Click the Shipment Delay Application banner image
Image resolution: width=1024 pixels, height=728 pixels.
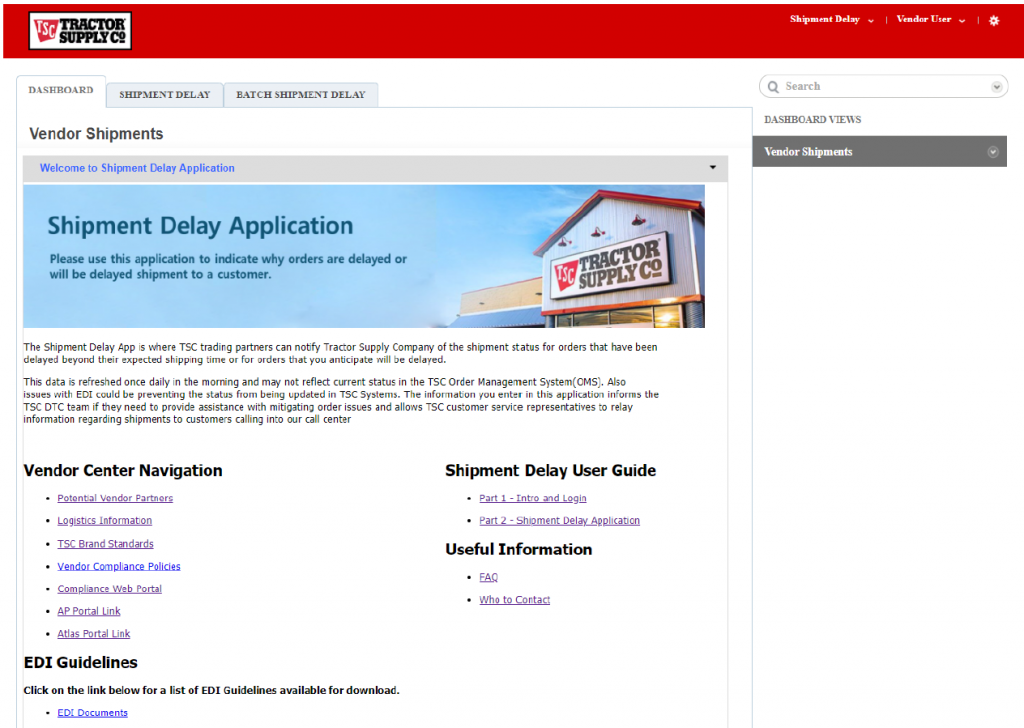(364, 256)
